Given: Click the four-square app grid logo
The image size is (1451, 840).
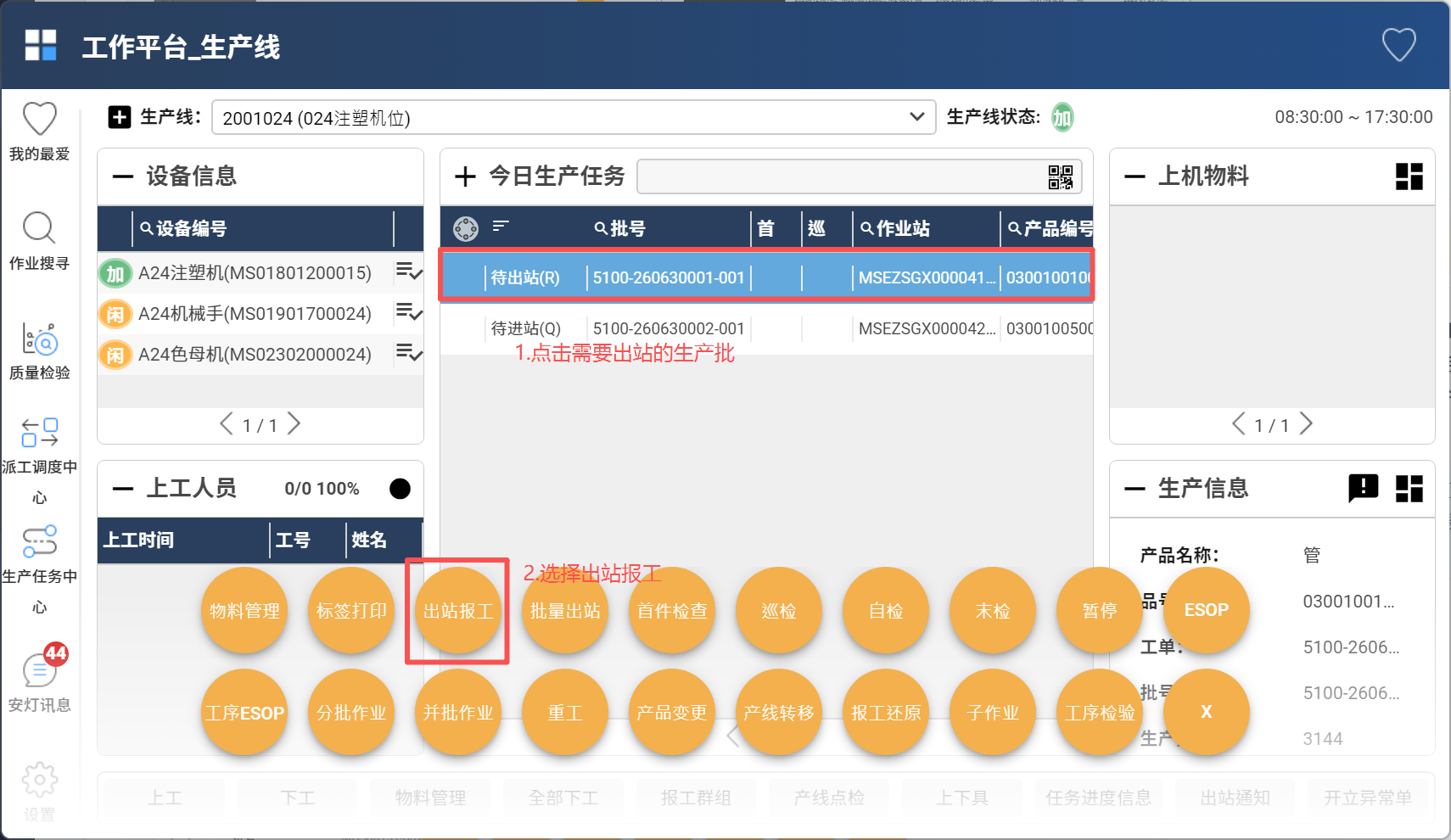Looking at the screenshot, I should (x=41, y=45).
